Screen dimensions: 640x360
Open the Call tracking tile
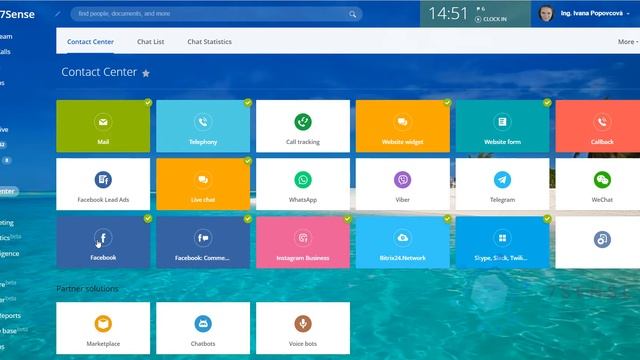303,126
